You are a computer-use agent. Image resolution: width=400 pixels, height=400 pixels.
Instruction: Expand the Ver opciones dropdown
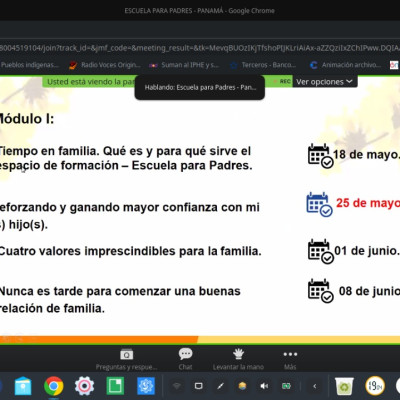coord(324,82)
